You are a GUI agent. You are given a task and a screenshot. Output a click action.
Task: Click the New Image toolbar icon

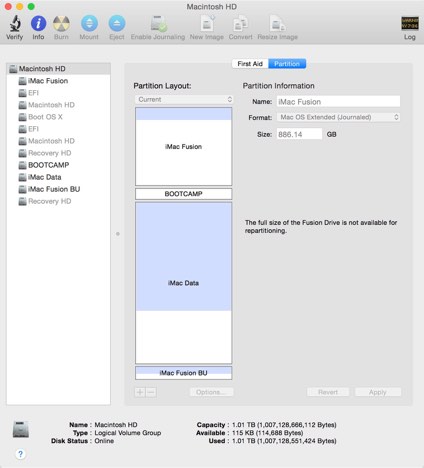(207, 23)
